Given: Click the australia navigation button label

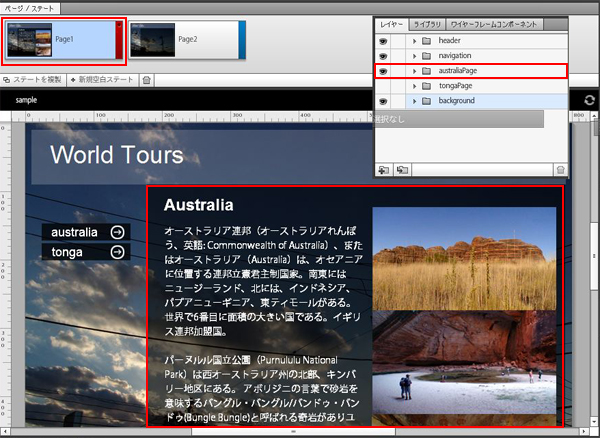Looking at the screenshot, I should (x=74, y=232).
